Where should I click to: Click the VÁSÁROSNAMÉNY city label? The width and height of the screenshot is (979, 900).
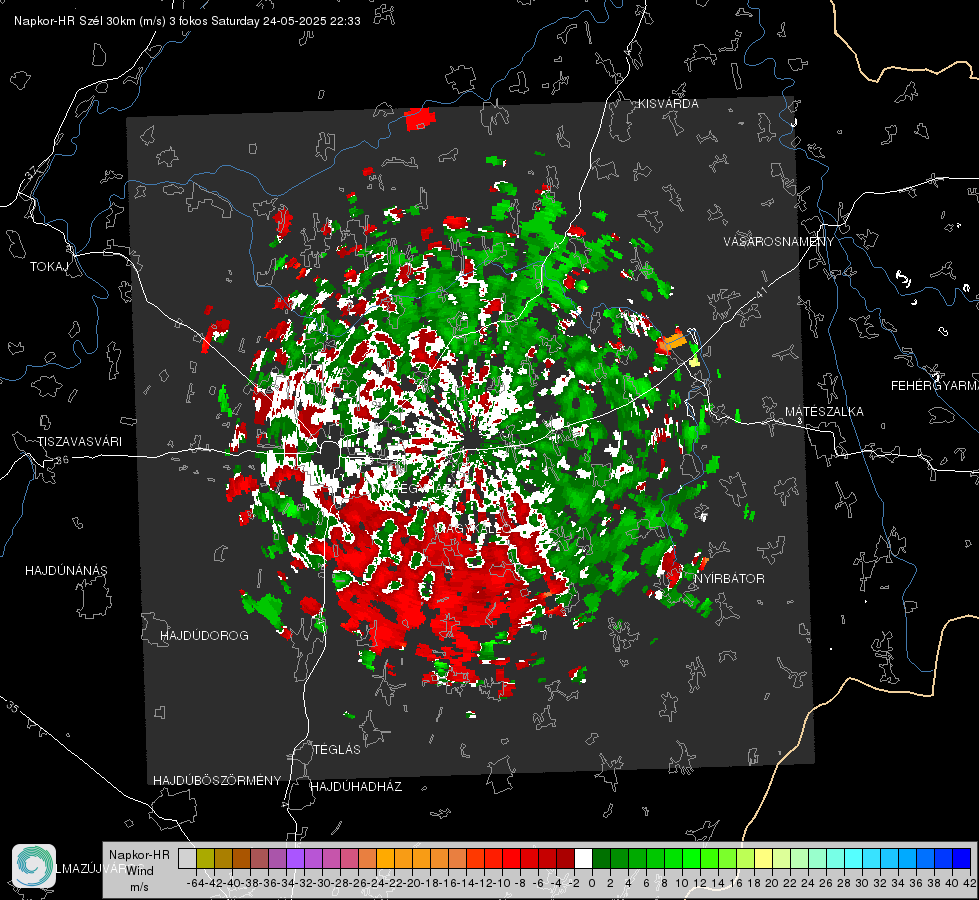click(x=779, y=242)
